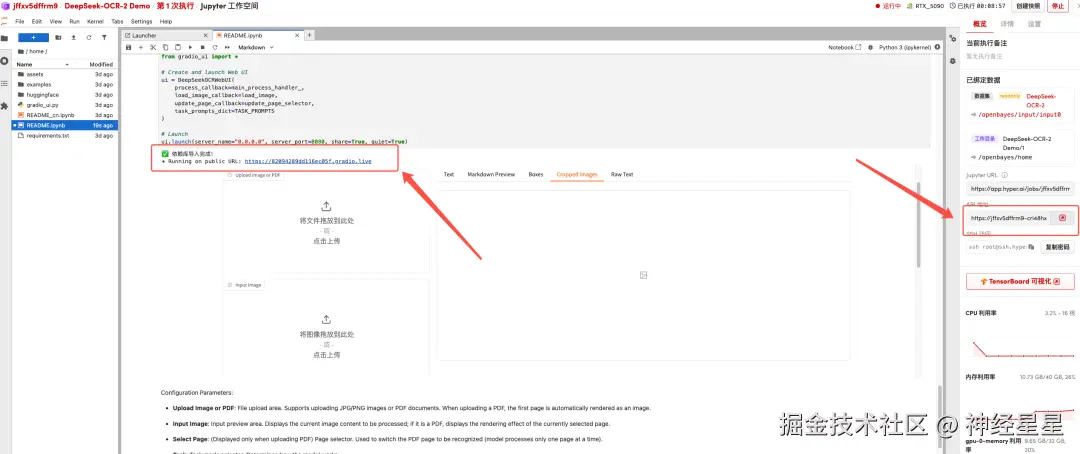Open the table of contents sidebar icon

(4, 83)
